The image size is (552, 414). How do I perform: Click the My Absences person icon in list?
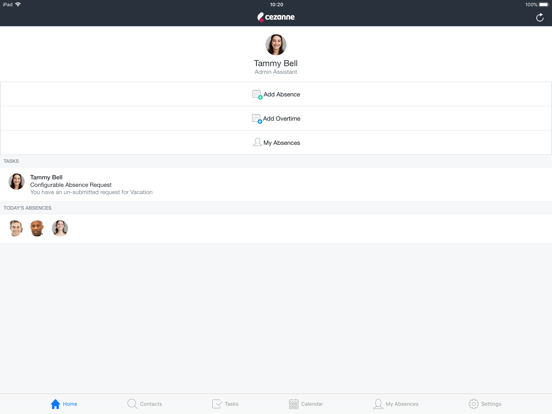click(257, 142)
